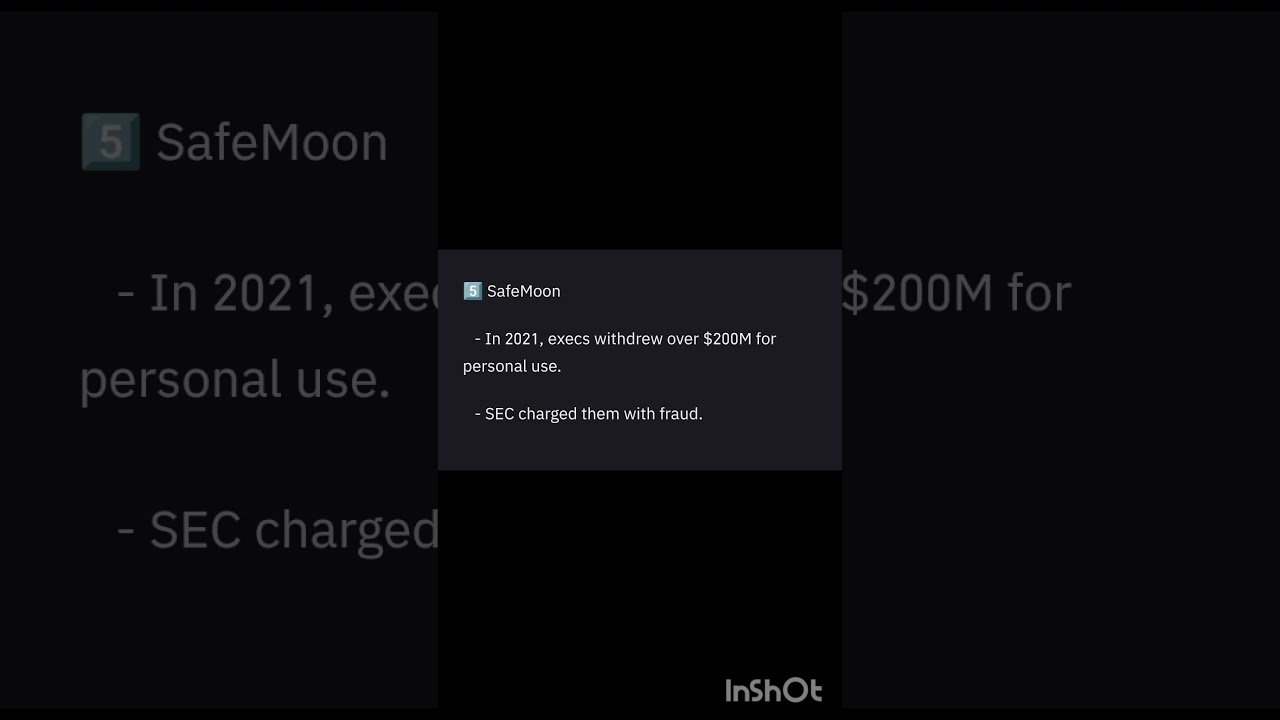
Task: Click the '2021' year in center card
Action: (523, 339)
